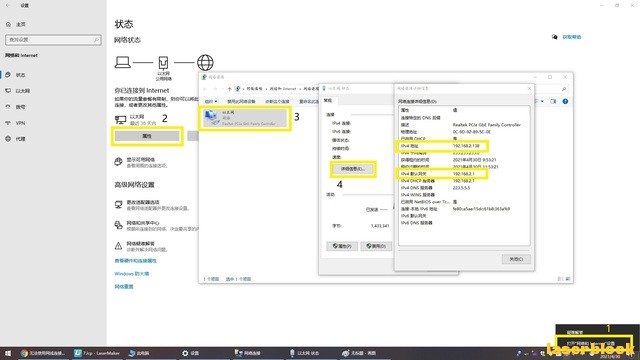Open the 获取帮助 link

pyautogui.click(x=571, y=37)
